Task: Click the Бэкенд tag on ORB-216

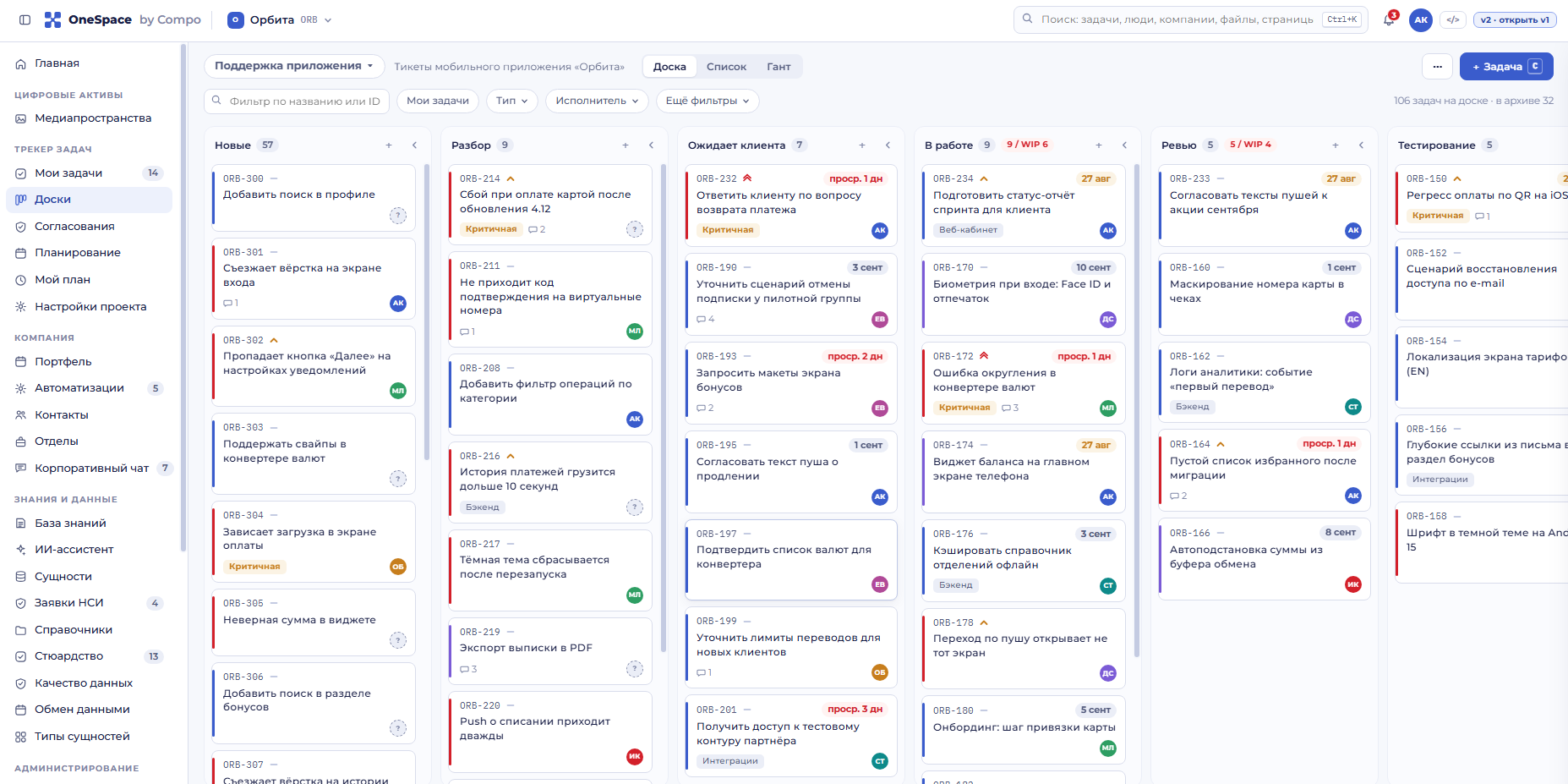Action: 483,507
